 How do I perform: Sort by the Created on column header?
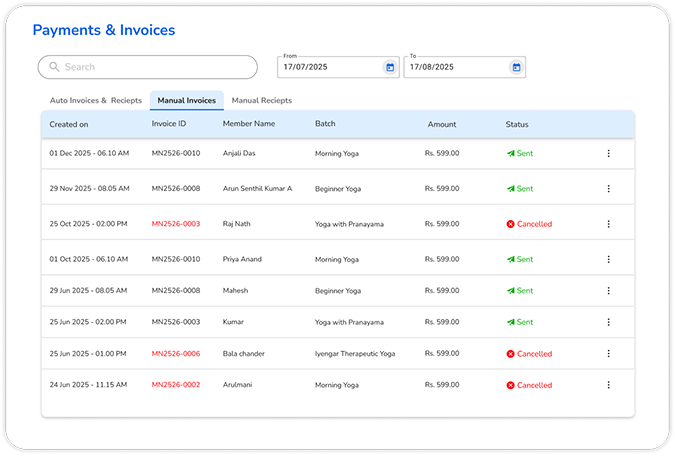point(69,124)
